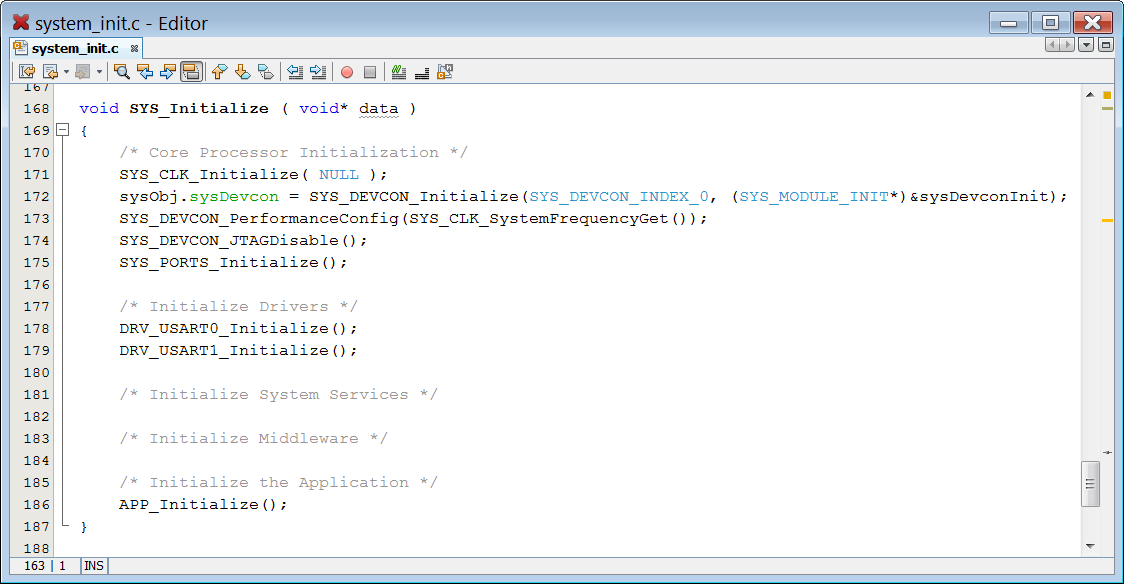Open the back-navigation history dropdown
The image size is (1124, 584).
pyautogui.click(x=66, y=71)
